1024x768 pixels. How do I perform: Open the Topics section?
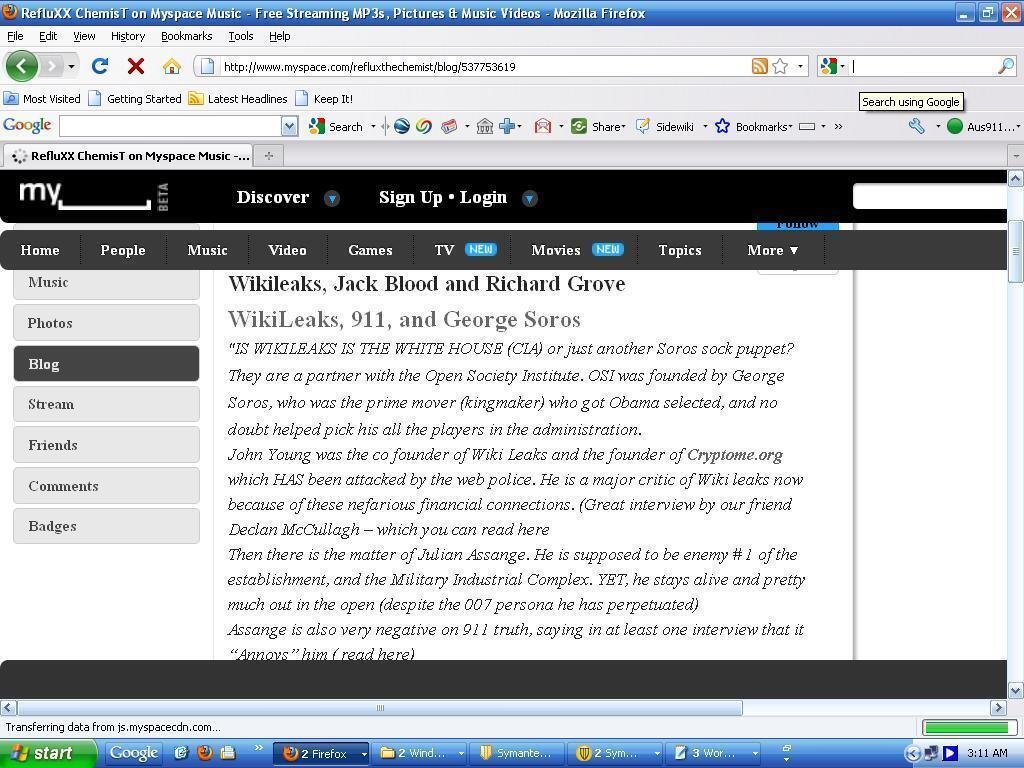coord(680,250)
